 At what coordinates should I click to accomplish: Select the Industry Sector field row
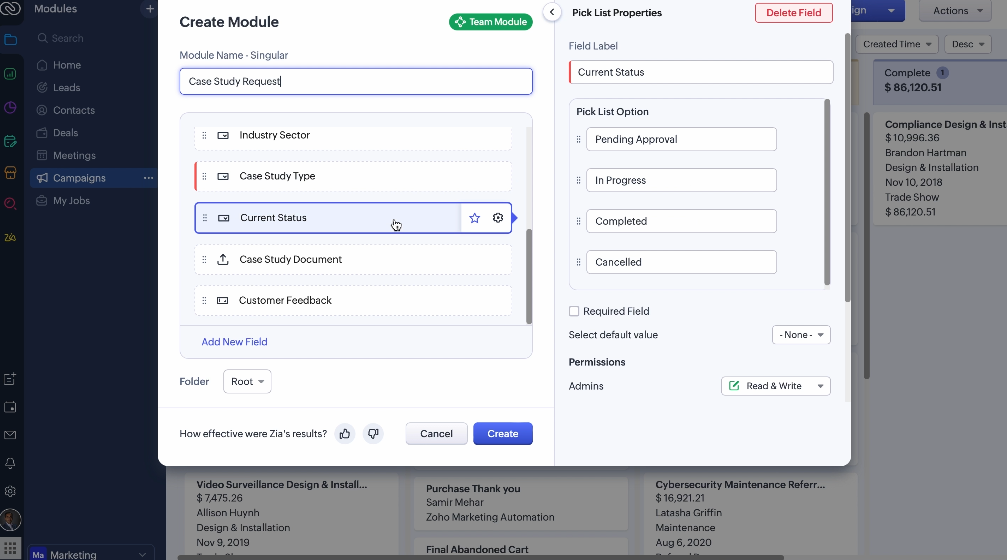coord(353,136)
